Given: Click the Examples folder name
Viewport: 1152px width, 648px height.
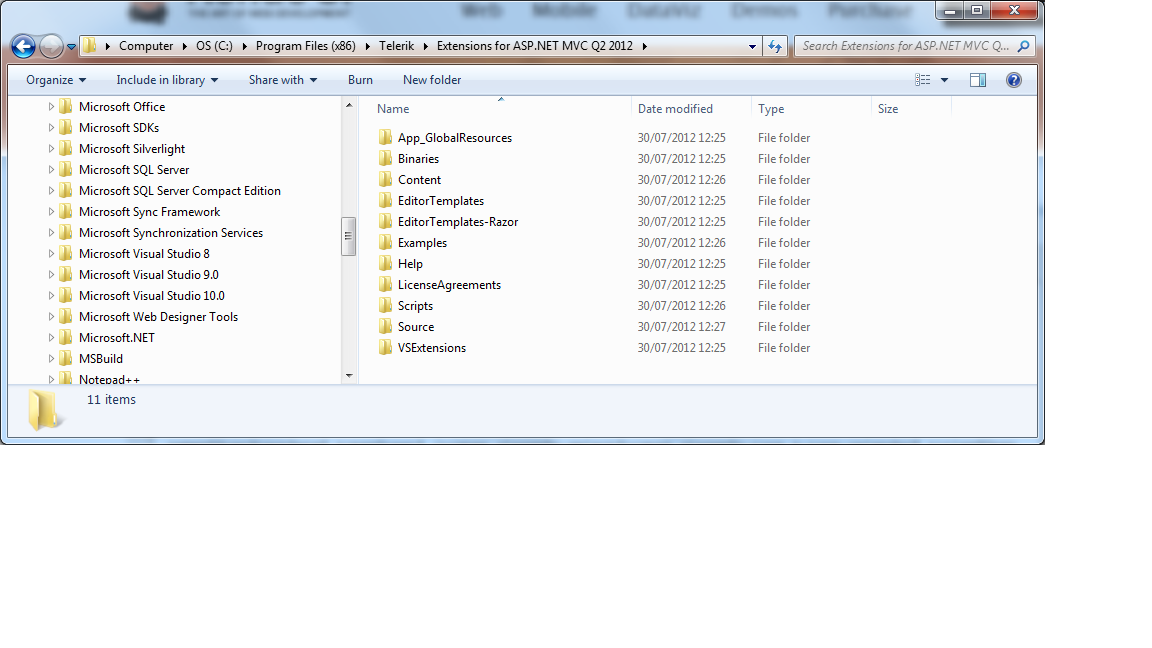Looking at the screenshot, I should 422,243.
